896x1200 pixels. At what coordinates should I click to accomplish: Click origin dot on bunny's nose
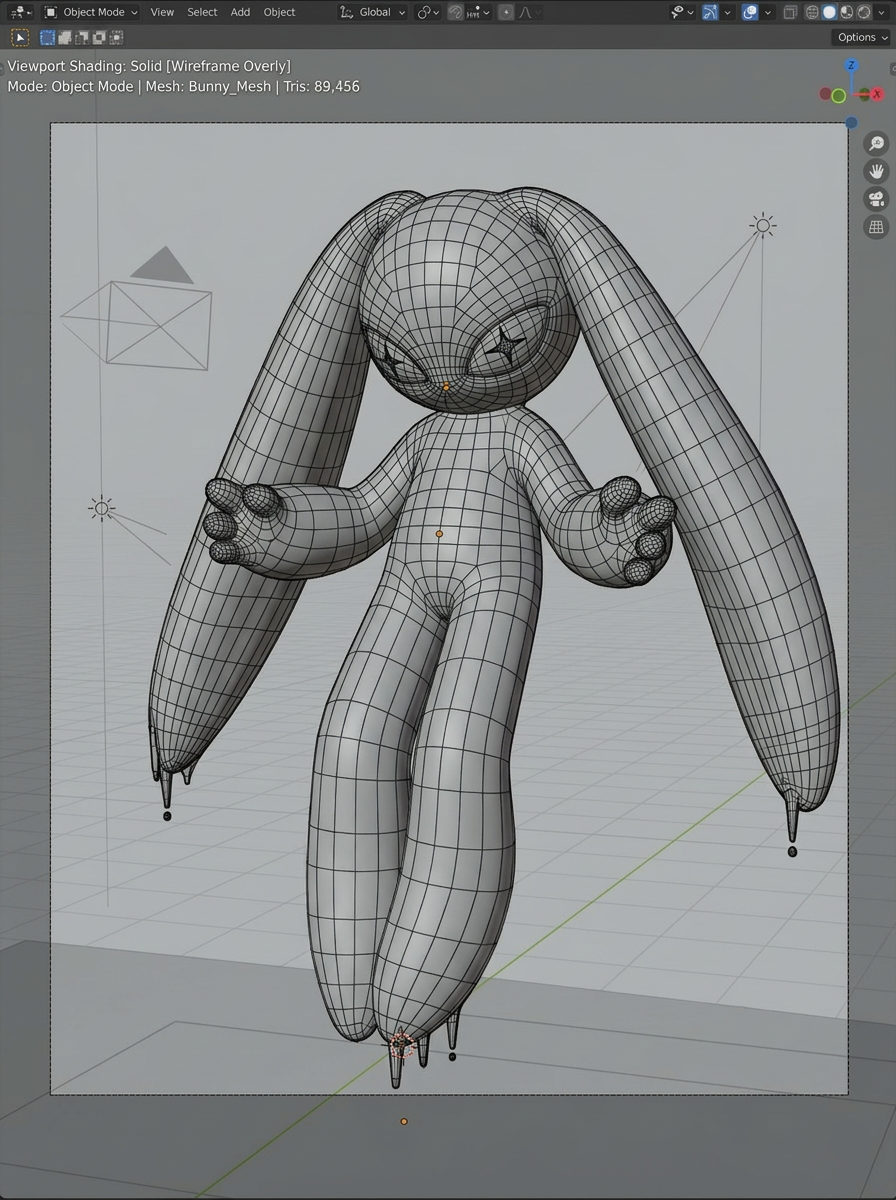pos(446,386)
